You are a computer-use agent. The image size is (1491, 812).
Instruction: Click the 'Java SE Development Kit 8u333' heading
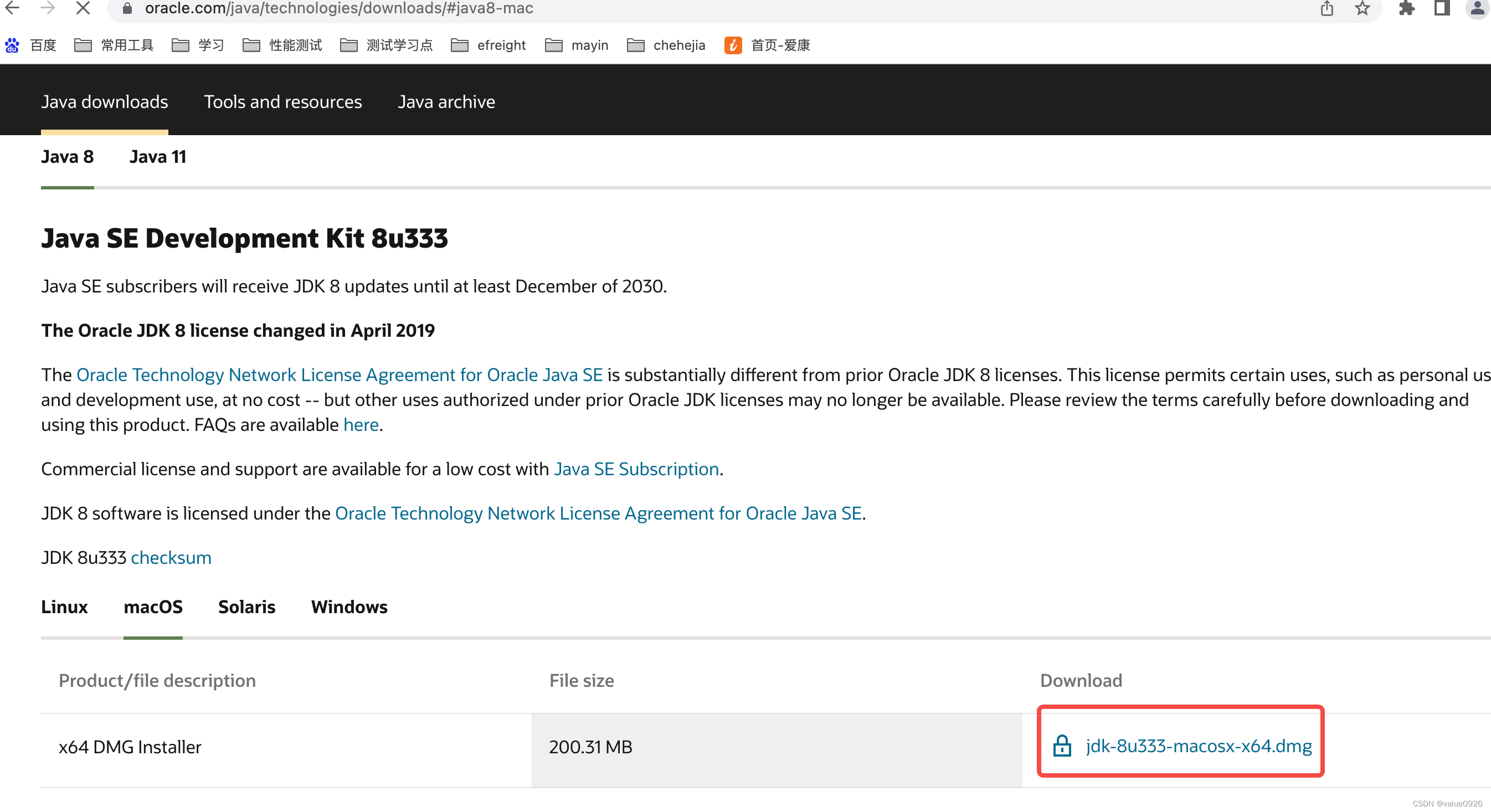click(244, 238)
